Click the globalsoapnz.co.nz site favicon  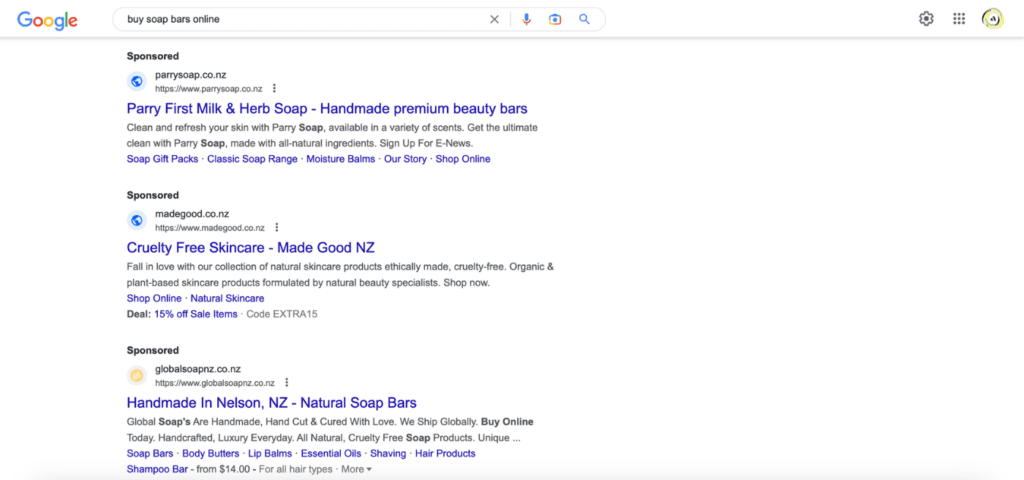coord(136,376)
